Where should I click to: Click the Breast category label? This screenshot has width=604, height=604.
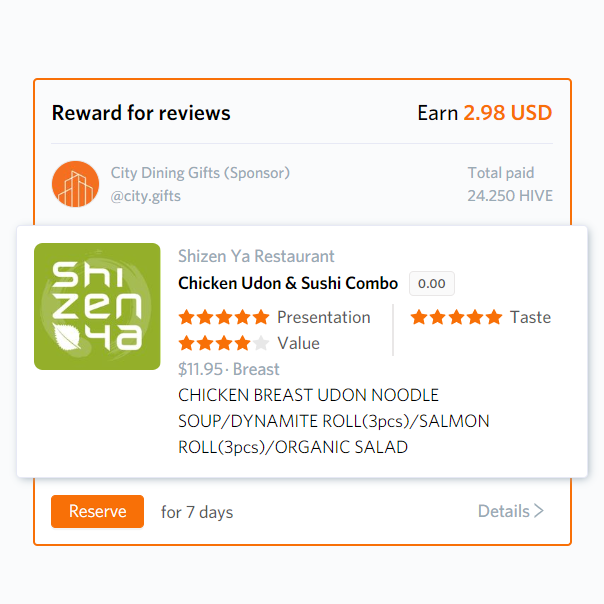(256, 369)
